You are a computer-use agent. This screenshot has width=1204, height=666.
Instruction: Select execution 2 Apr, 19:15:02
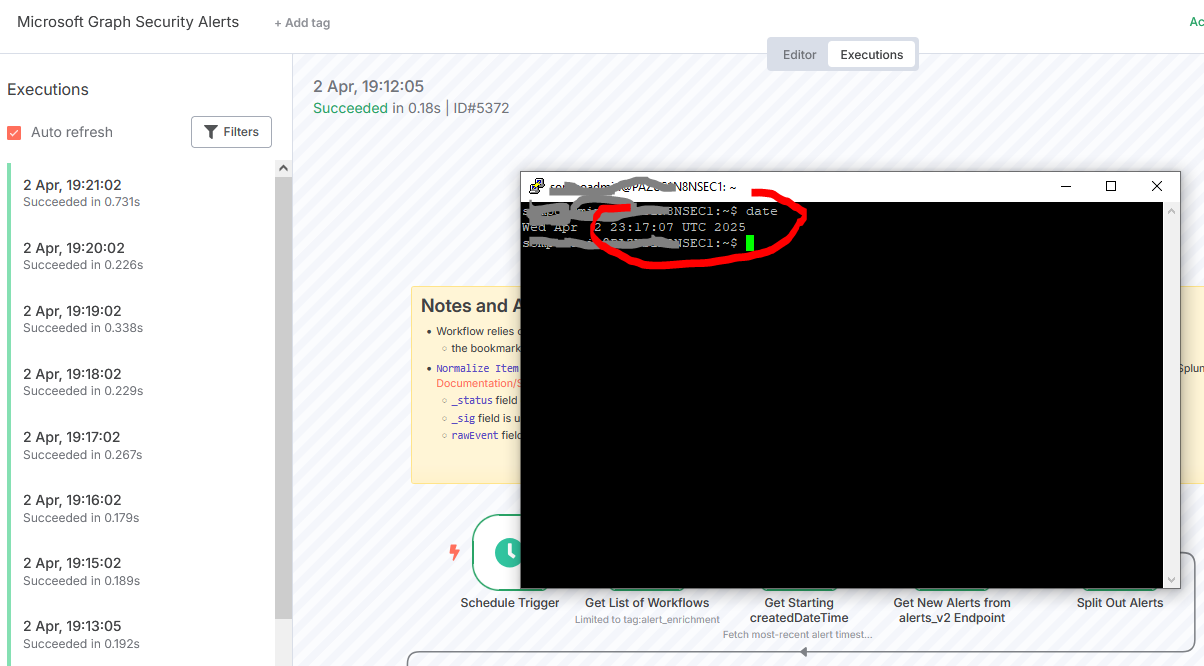[x=140, y=571]
